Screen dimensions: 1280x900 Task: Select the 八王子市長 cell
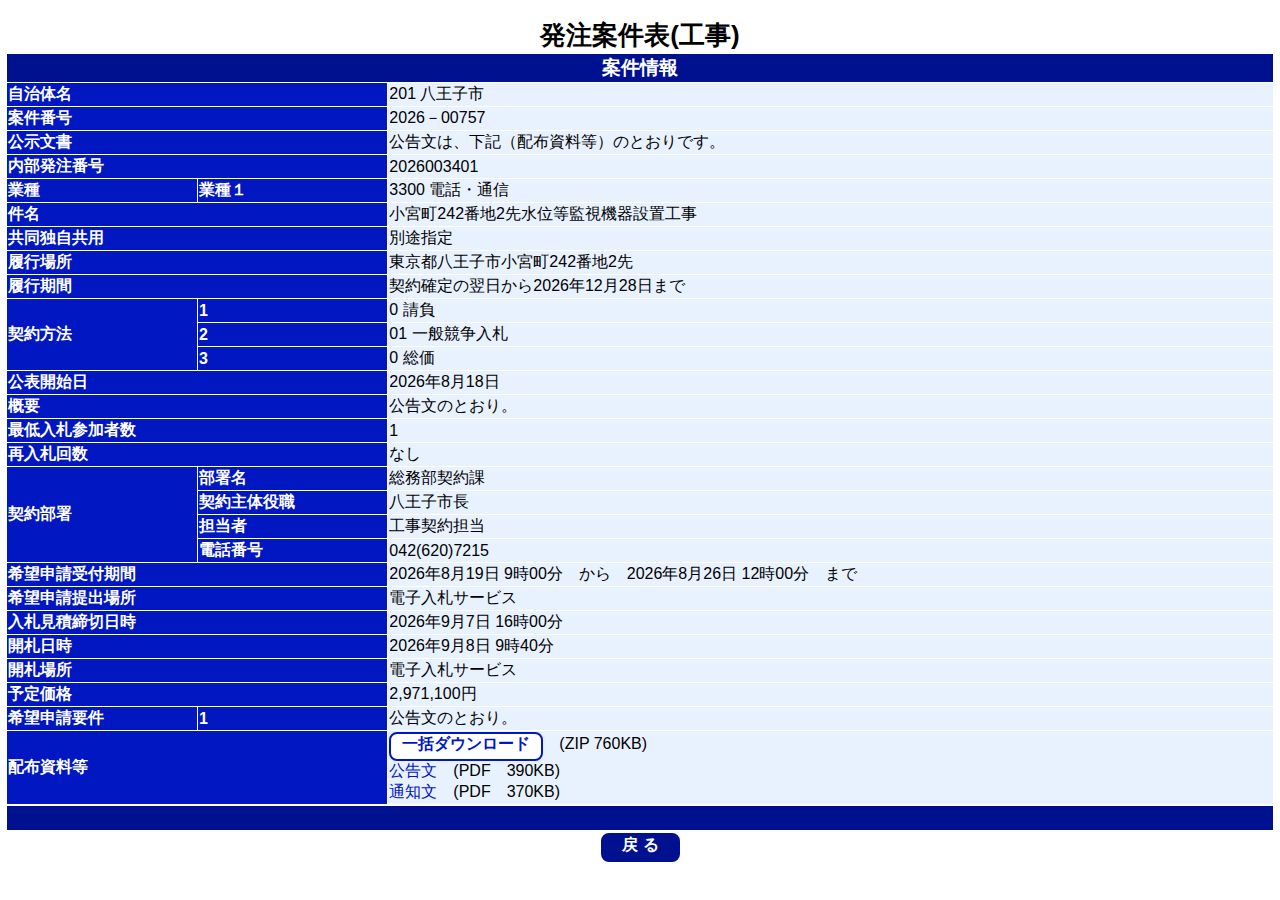point(830,502)
